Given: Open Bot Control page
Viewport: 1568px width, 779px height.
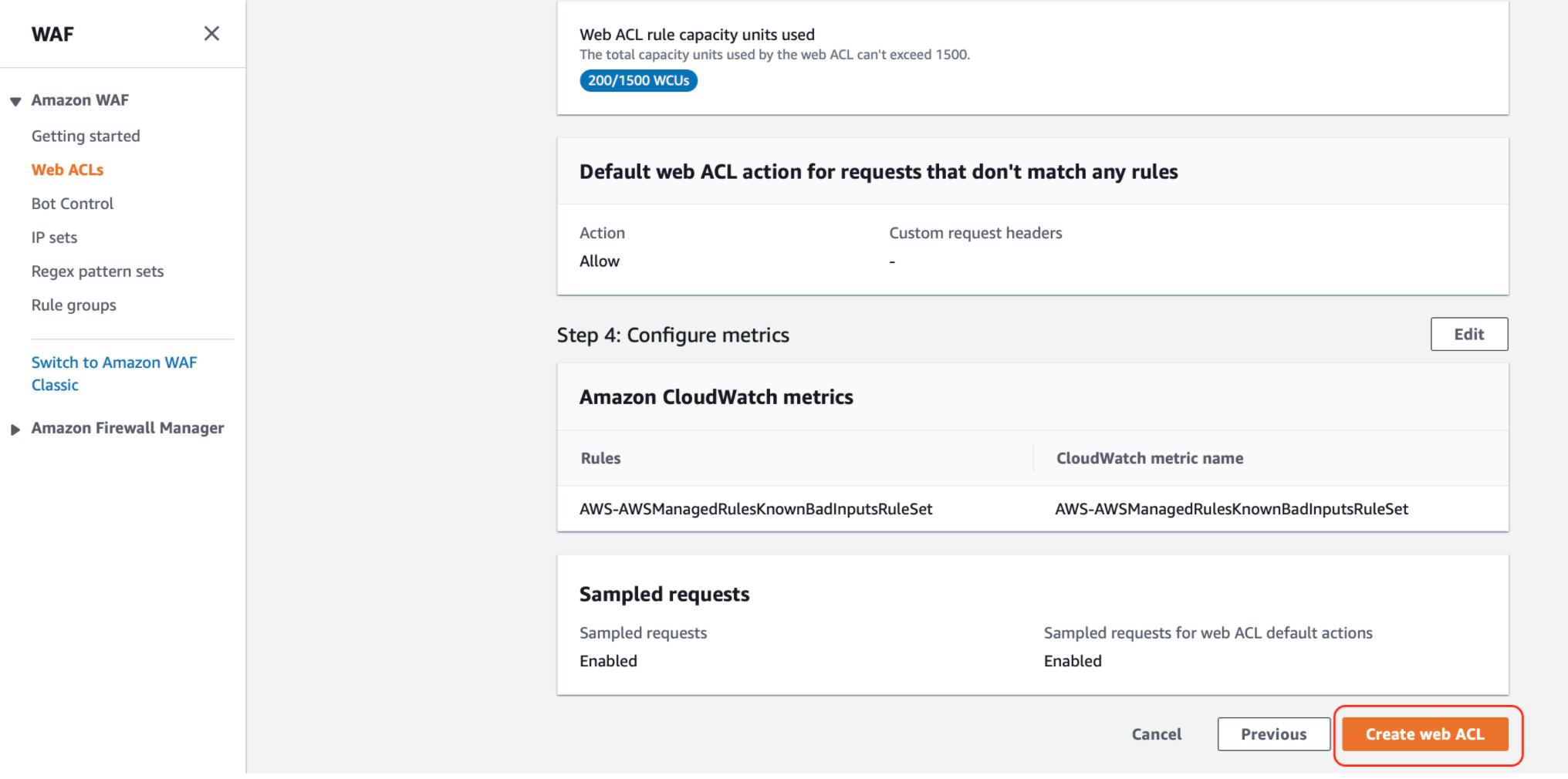Looking at the screenshot, I should [x=73, y=204].
